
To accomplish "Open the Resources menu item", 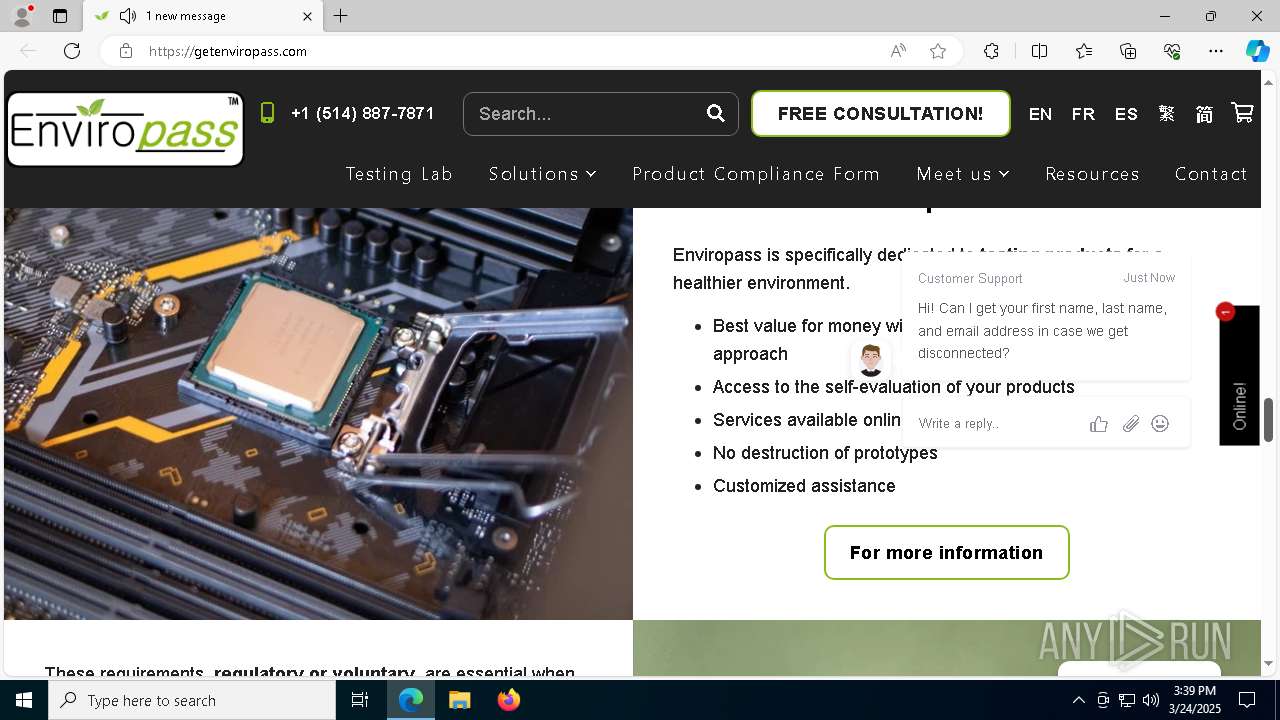I will (1092, 174).
